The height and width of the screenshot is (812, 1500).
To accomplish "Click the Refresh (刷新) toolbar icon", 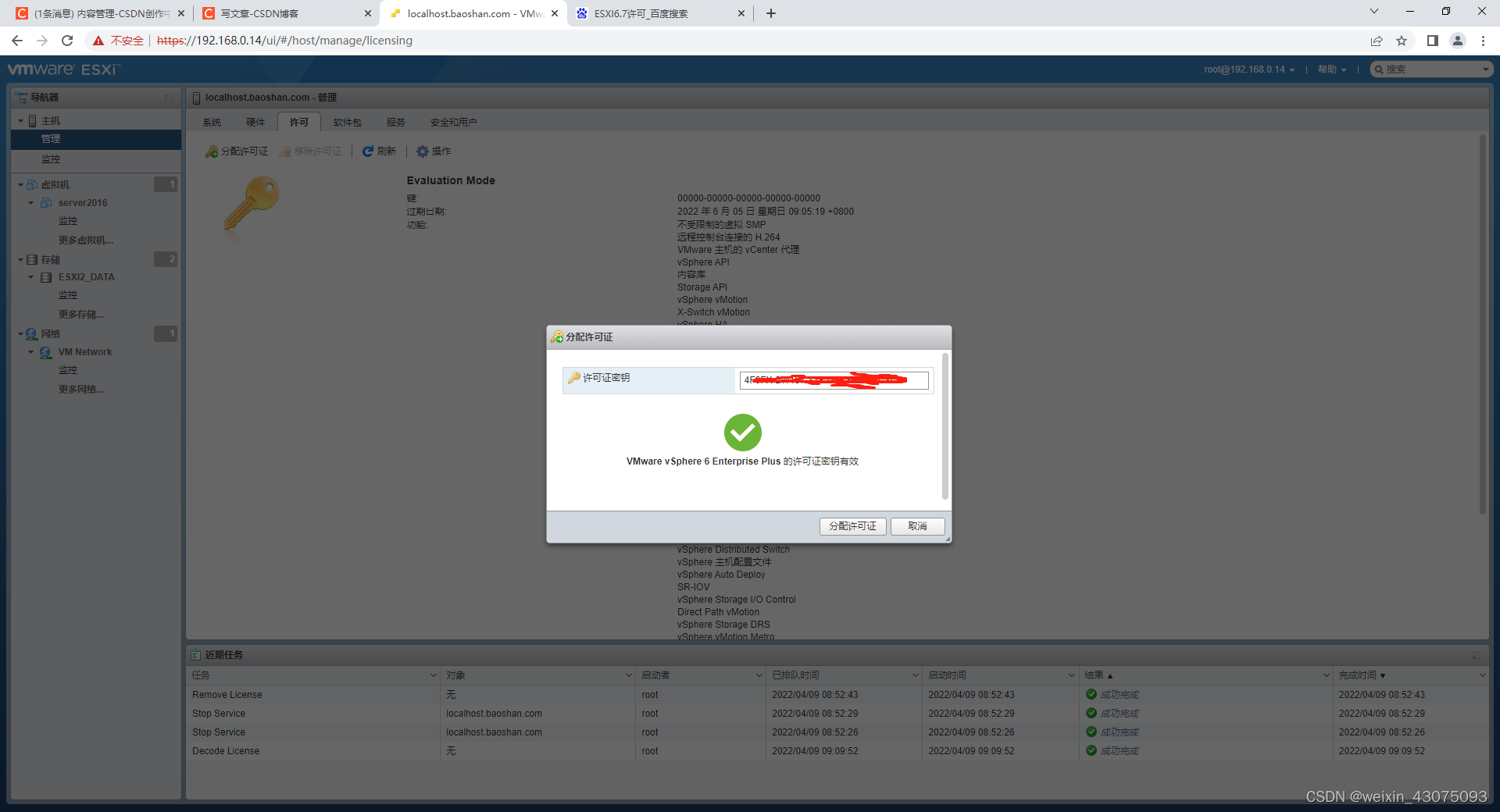I will tap(367, 151).
